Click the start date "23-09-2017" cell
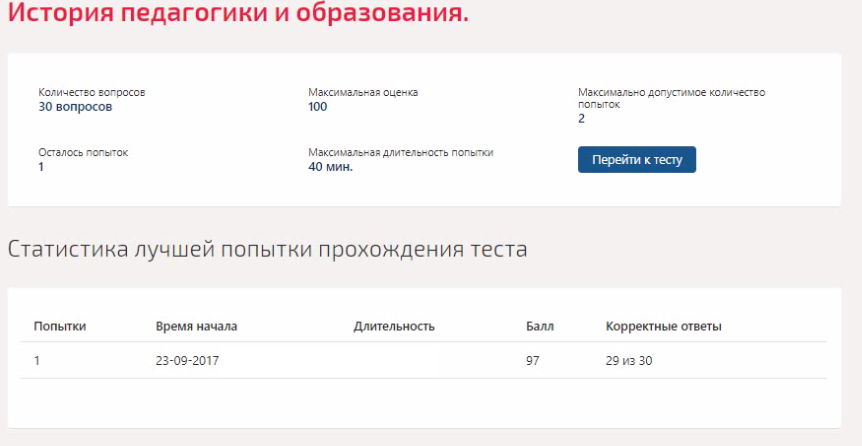Viewport: 862px width, 446px height. (x=187, y=360)
